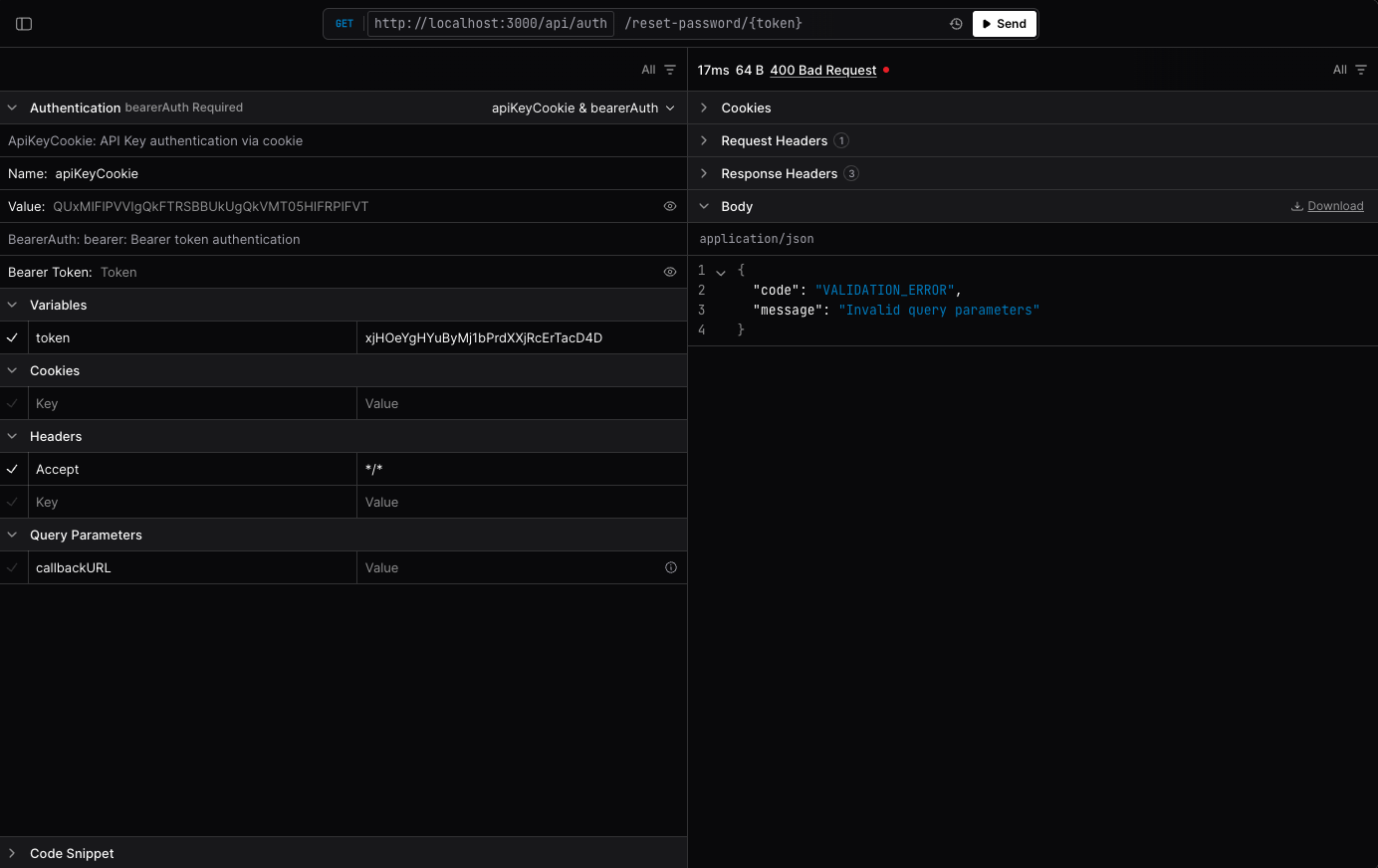Click the 17ms response time

[x=713, y=70]
